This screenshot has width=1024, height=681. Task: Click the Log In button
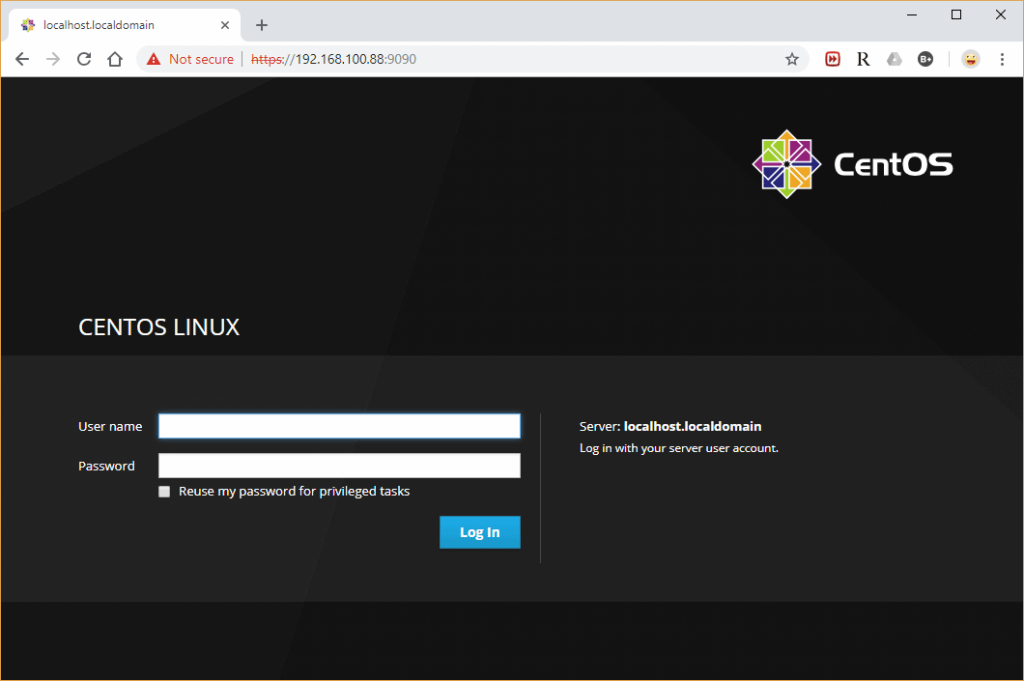(x=480, y=532)
